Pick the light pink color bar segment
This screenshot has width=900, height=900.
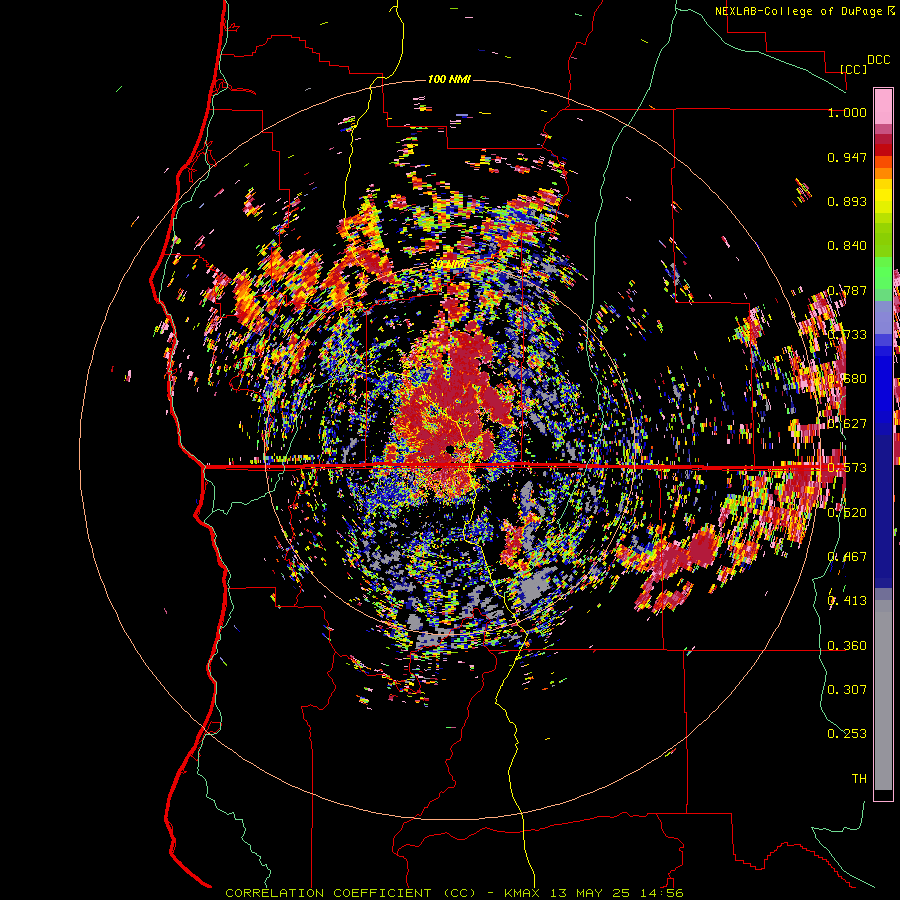click(883, 106)
